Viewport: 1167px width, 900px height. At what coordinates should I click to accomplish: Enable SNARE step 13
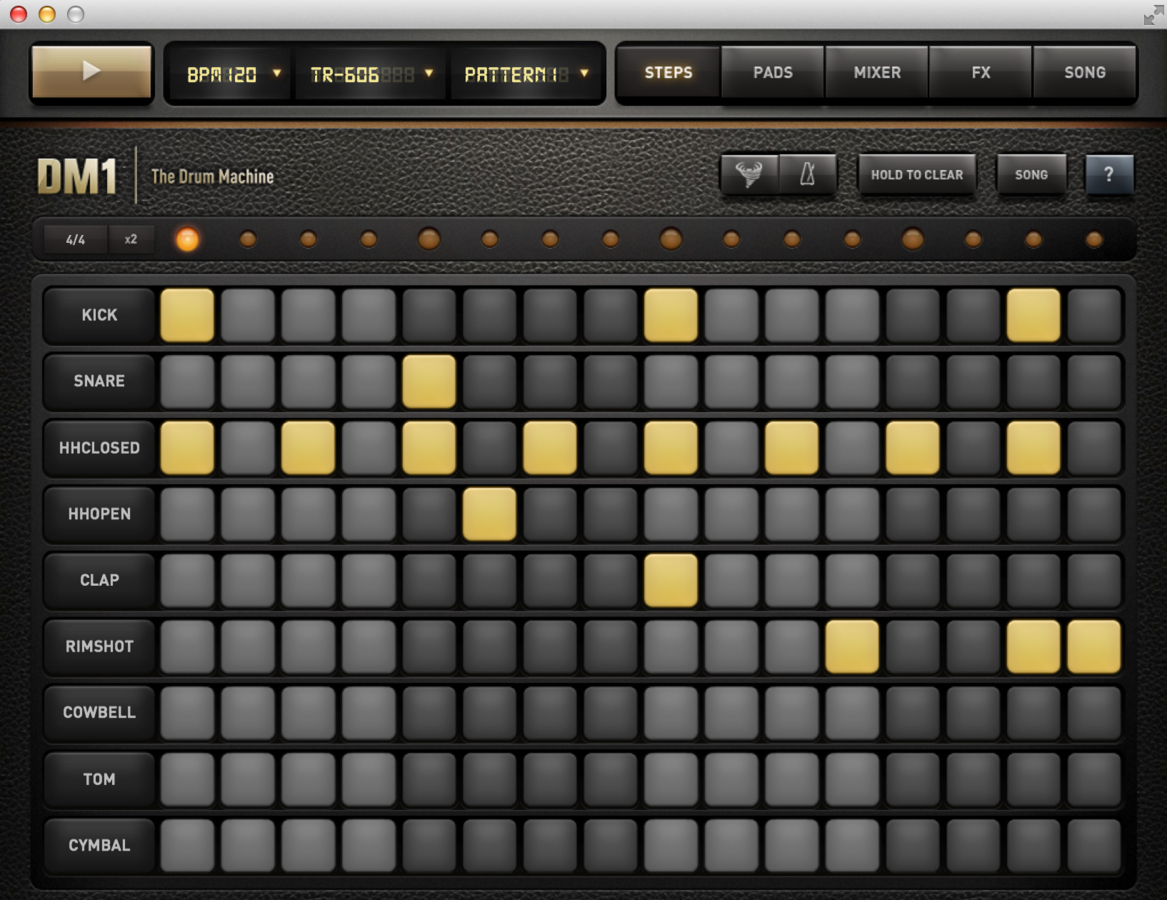(912, 381)
